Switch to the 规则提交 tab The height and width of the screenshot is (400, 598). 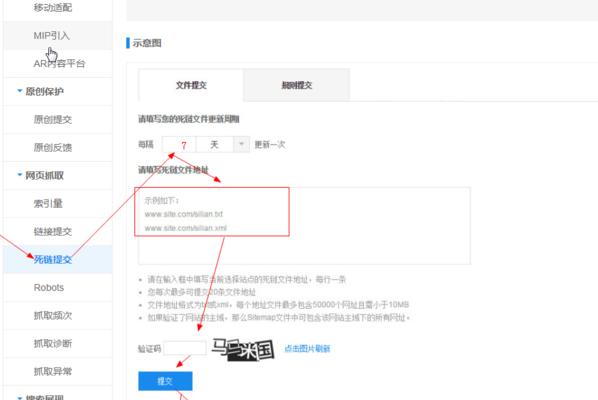coord(296,85)
